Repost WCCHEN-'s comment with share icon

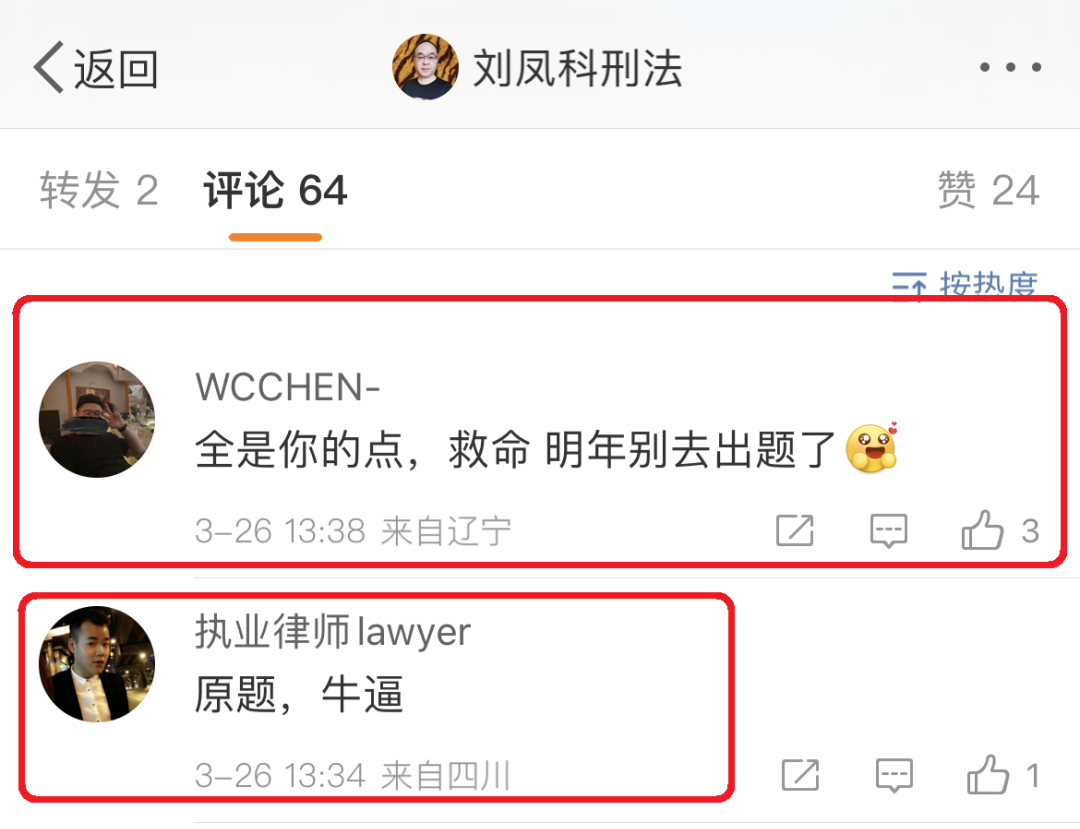[795, 531]
